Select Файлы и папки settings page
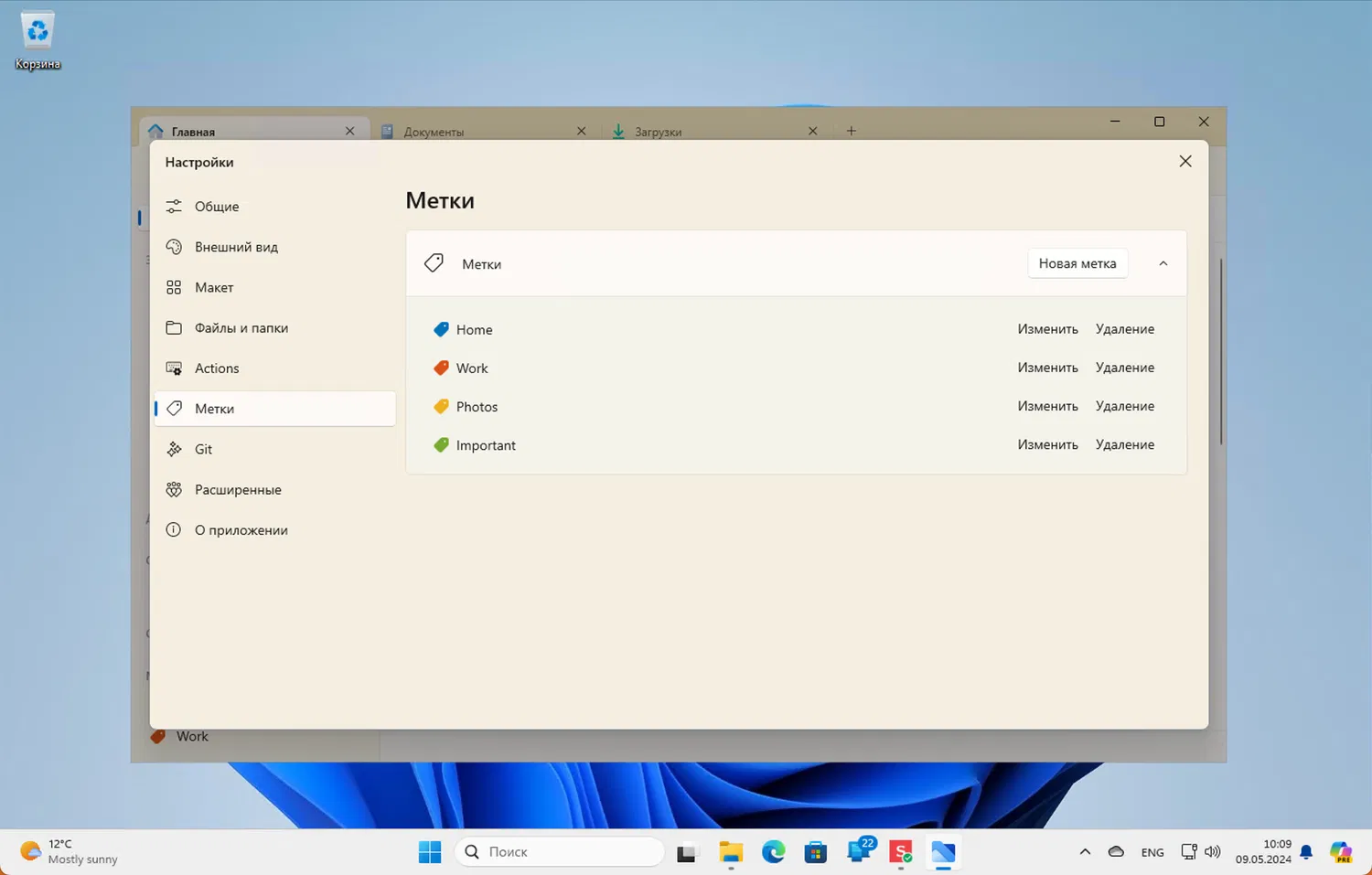 point(241,328)
